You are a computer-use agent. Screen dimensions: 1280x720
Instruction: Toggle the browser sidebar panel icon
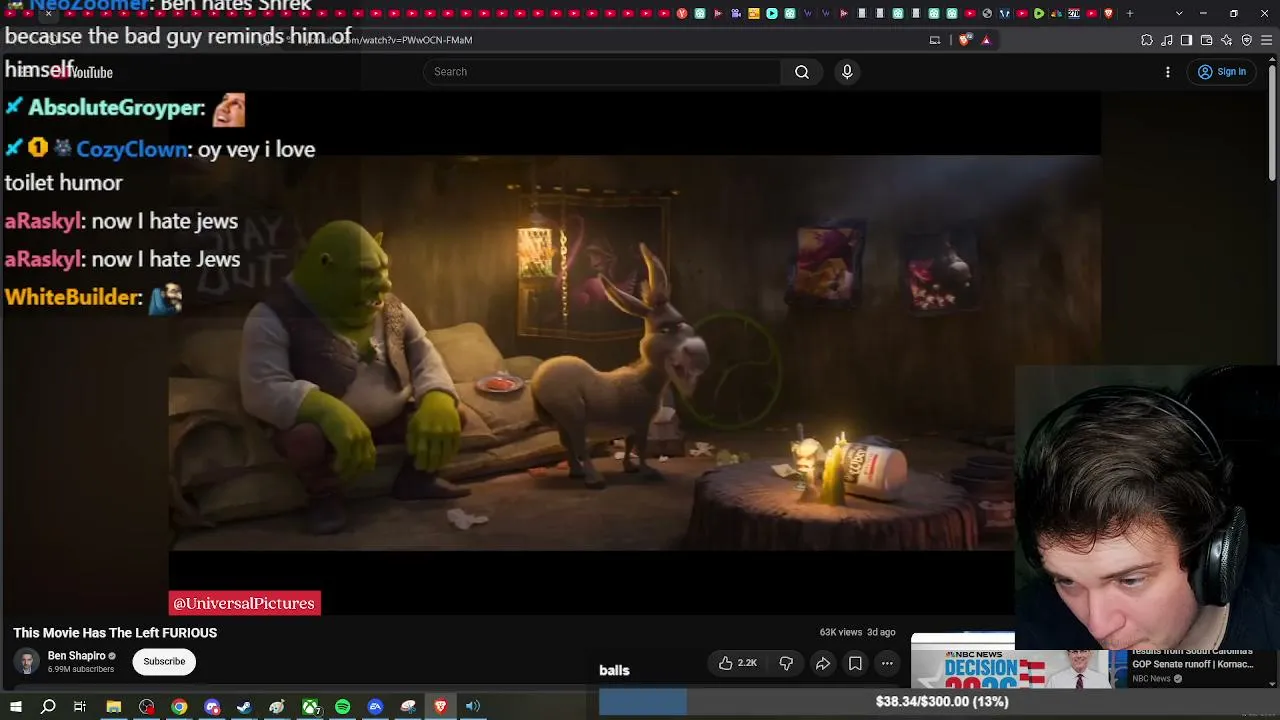point(1186,40)
